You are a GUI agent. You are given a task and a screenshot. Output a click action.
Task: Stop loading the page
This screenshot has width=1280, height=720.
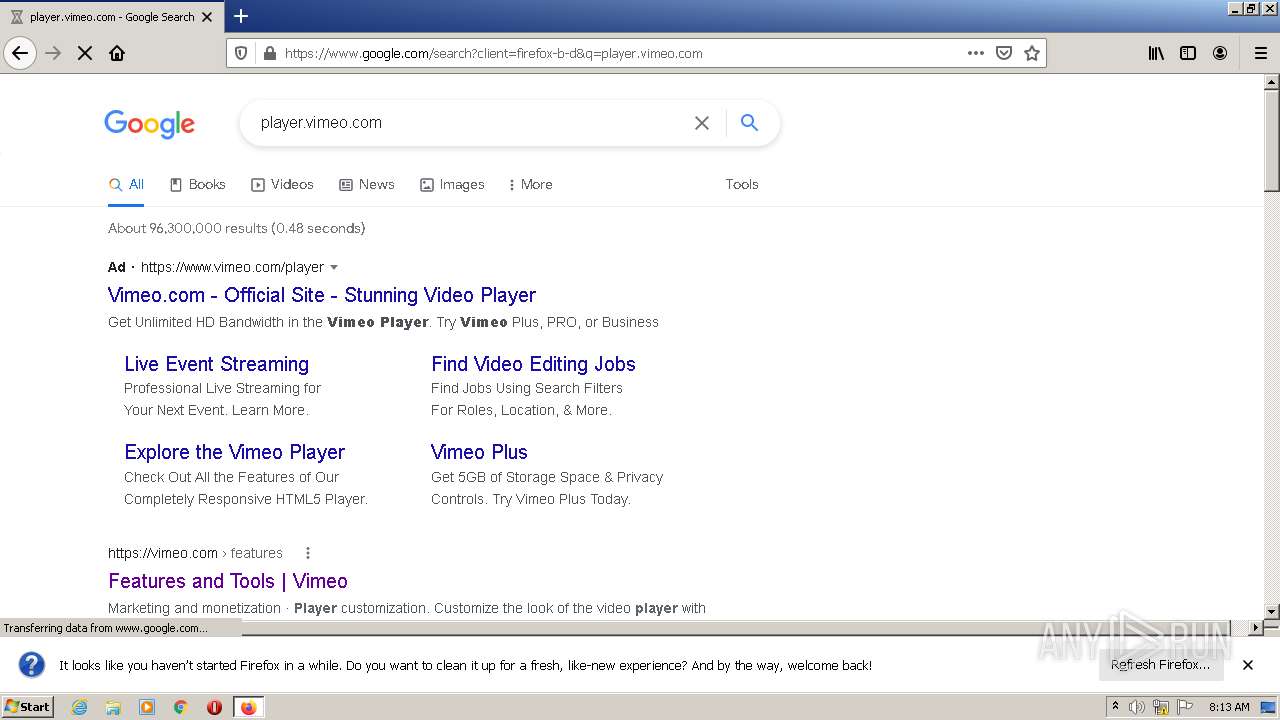(x=85, y=53)
